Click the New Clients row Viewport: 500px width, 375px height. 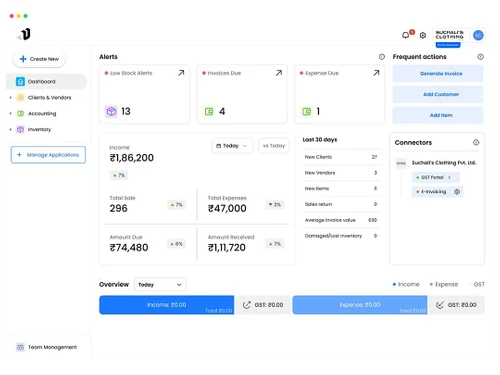(341, 157)
